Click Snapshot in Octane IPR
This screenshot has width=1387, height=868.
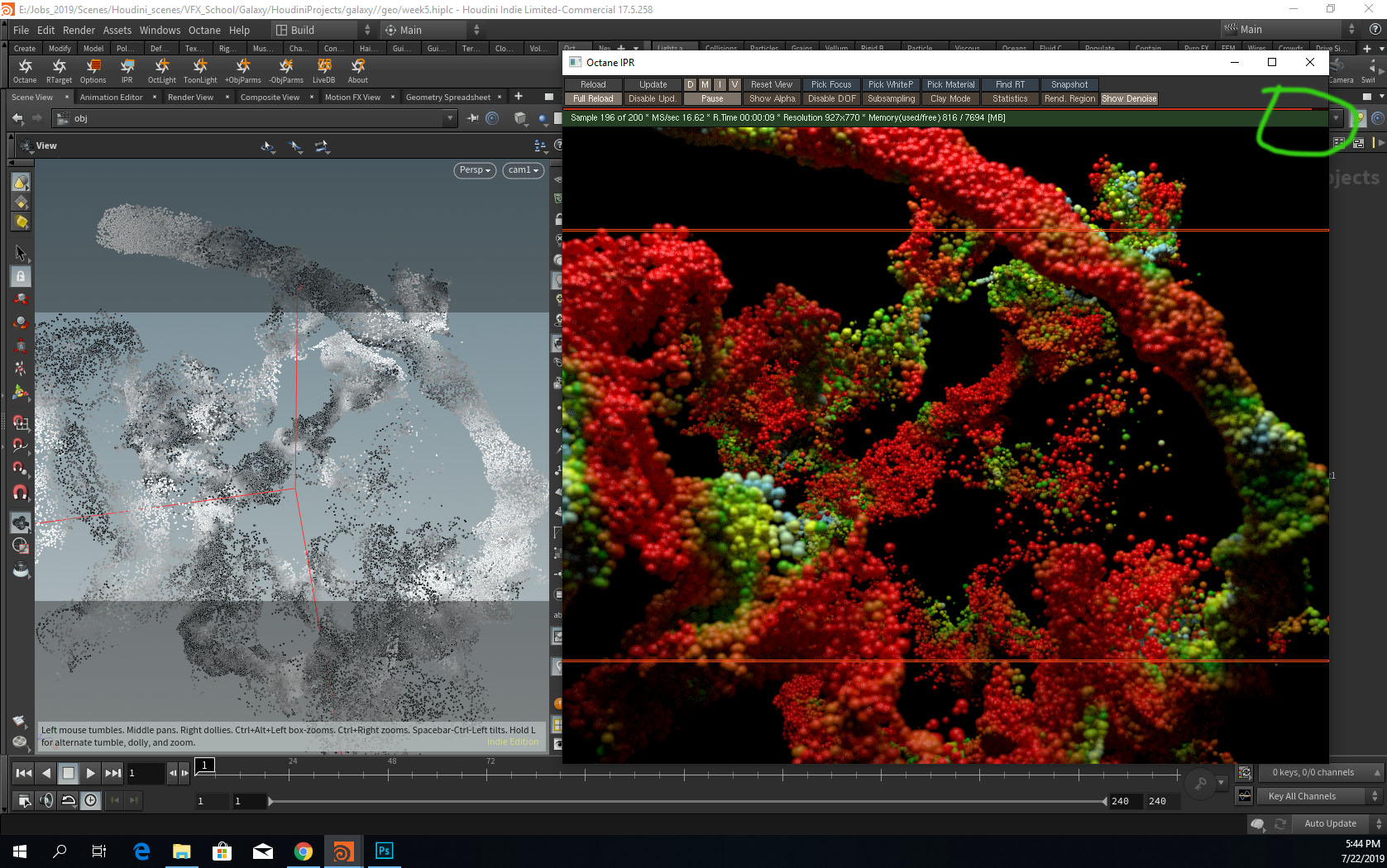pos(1069,84)
